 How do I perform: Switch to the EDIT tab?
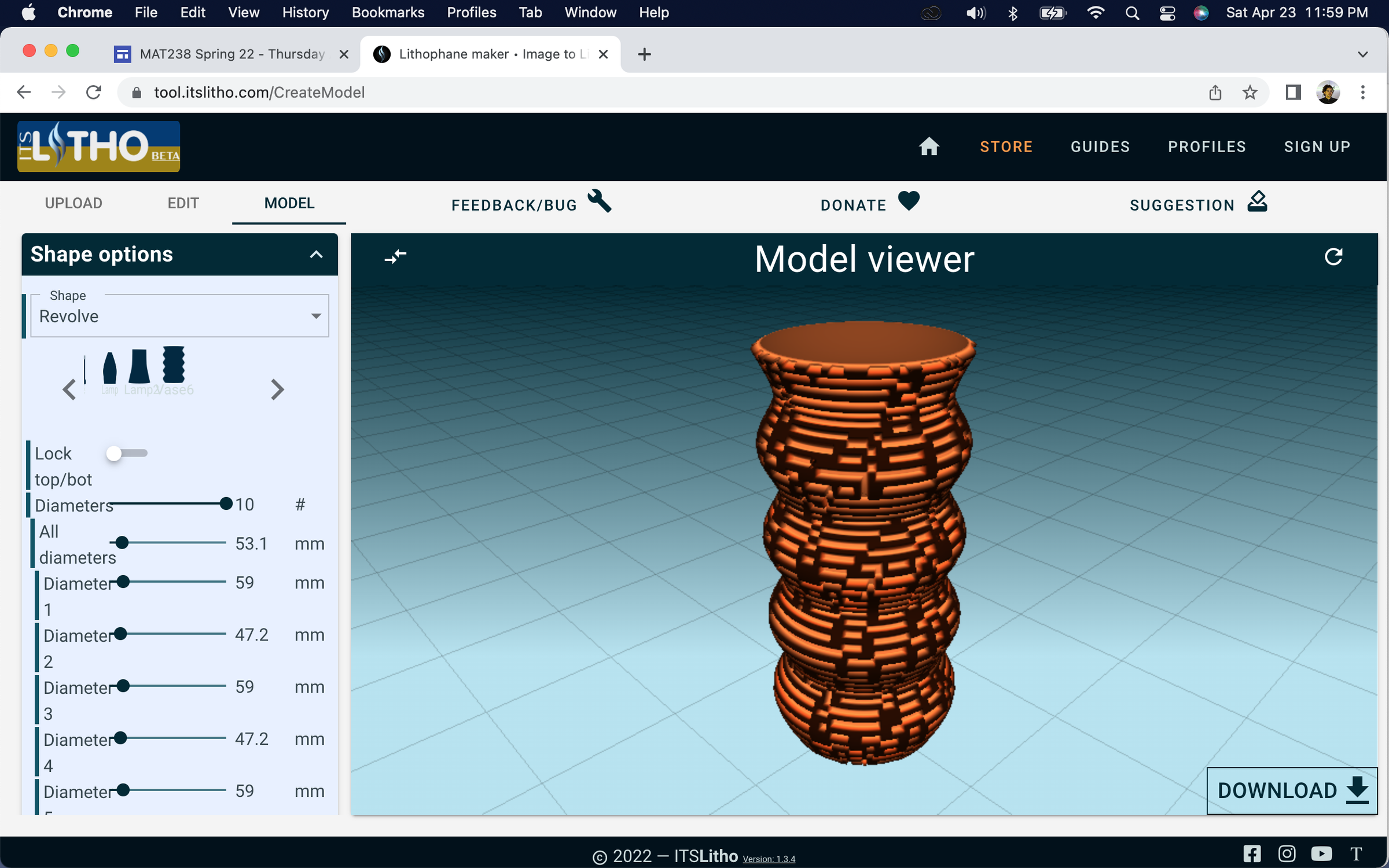(183, 203)
